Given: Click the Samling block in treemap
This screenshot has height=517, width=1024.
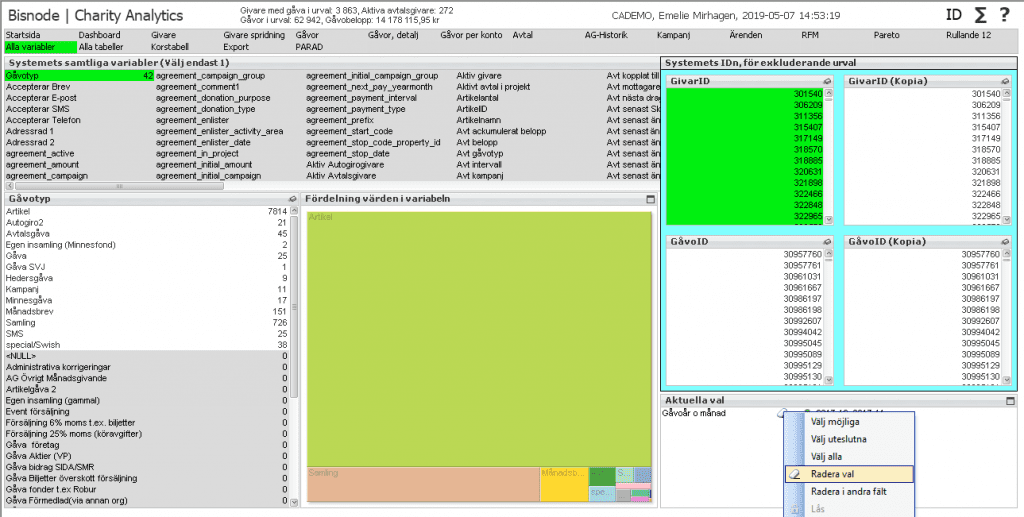Looking at the screenshot, I should (423, 484).
